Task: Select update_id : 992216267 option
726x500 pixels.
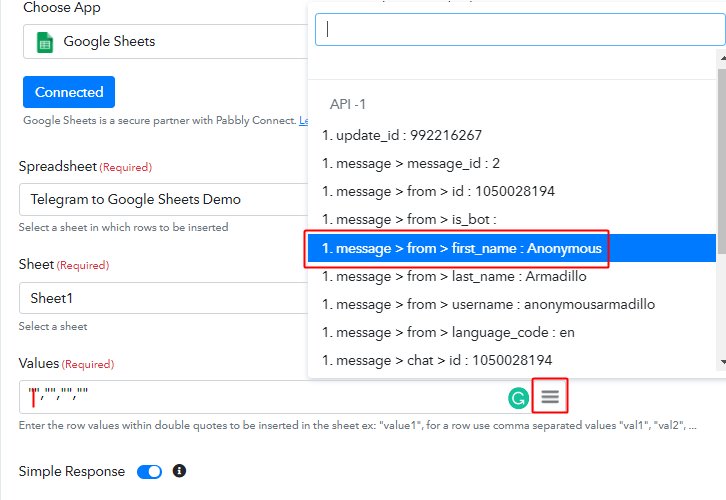Action: (512, 135)
